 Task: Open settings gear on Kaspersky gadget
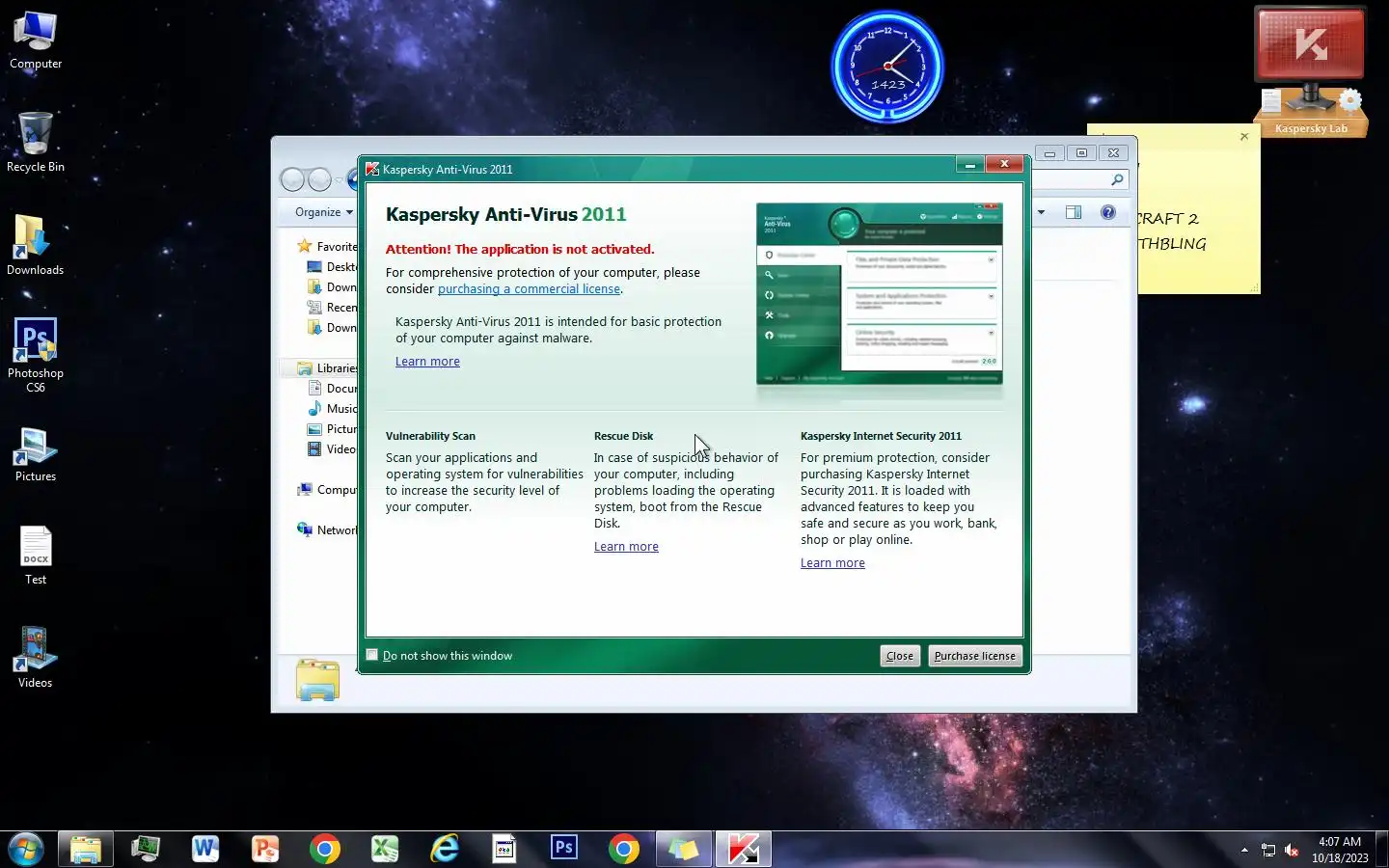pyautogui.click(x=1350, y=99)
